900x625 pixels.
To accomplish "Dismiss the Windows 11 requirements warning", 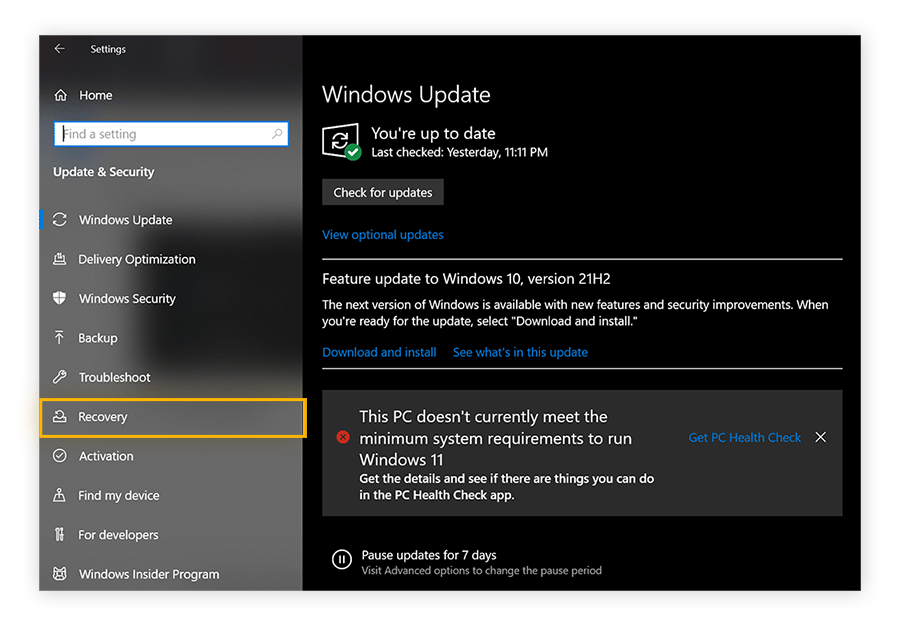I will [820, 437].
